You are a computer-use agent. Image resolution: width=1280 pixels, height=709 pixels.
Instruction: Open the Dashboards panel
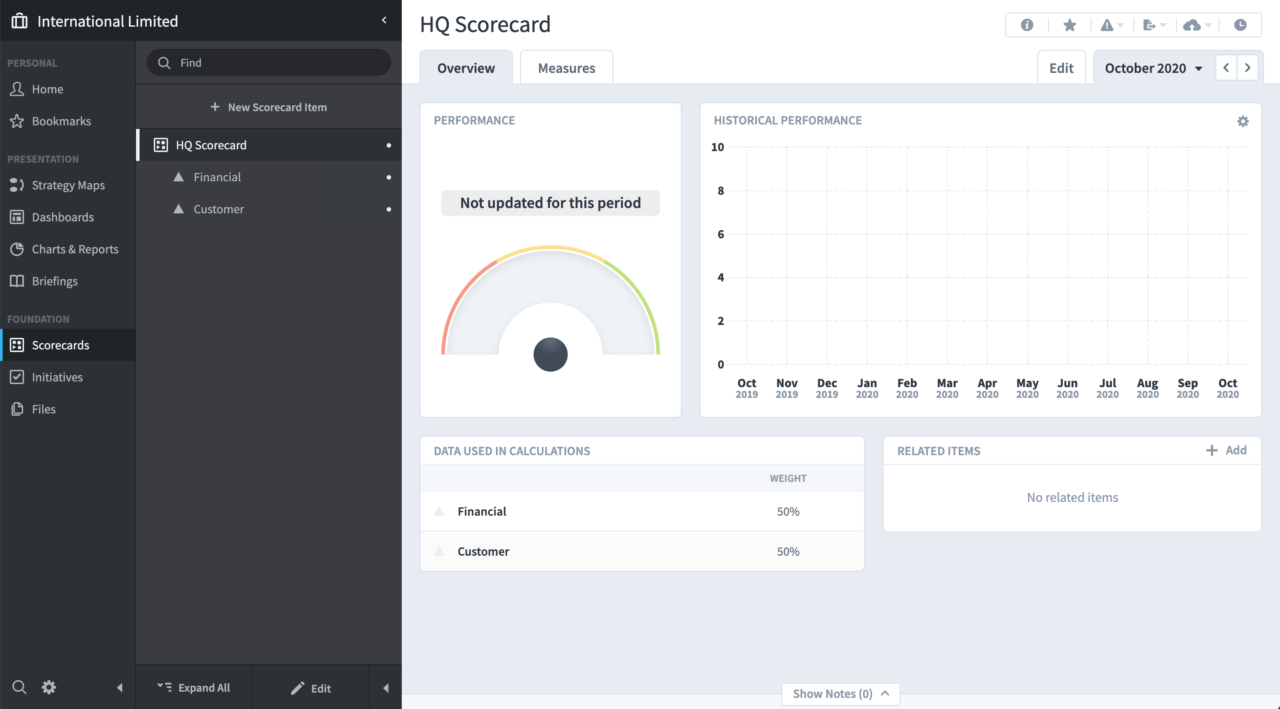pos(17,217)
